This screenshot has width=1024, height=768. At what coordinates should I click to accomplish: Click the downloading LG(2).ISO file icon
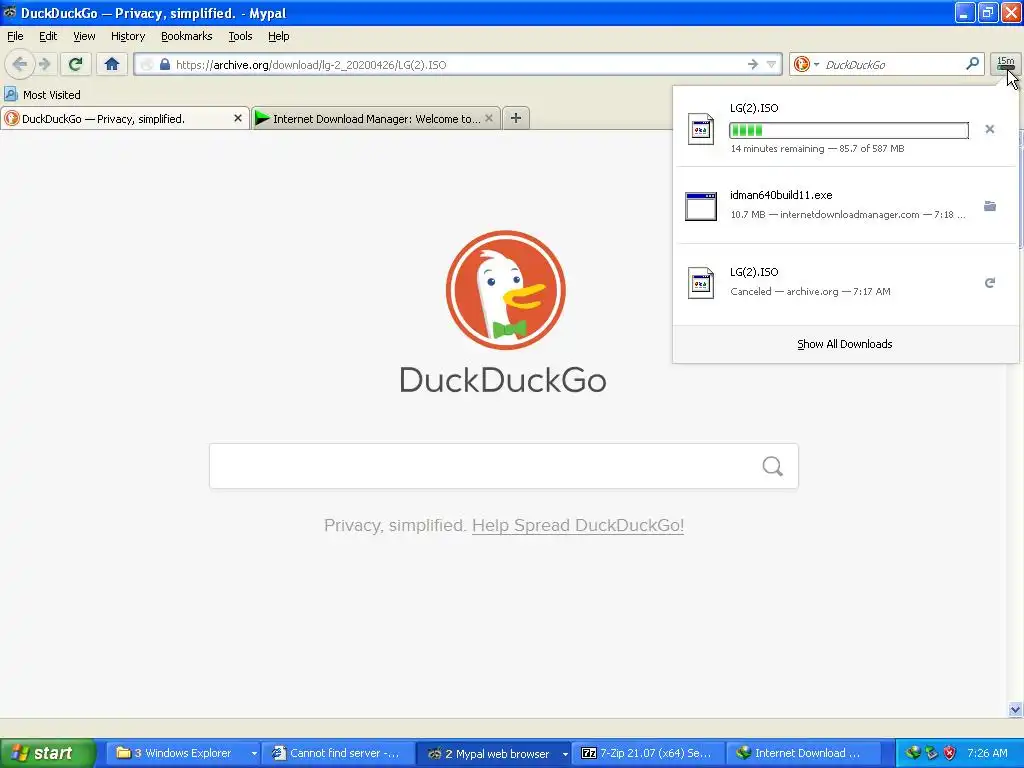click(701, 129)
